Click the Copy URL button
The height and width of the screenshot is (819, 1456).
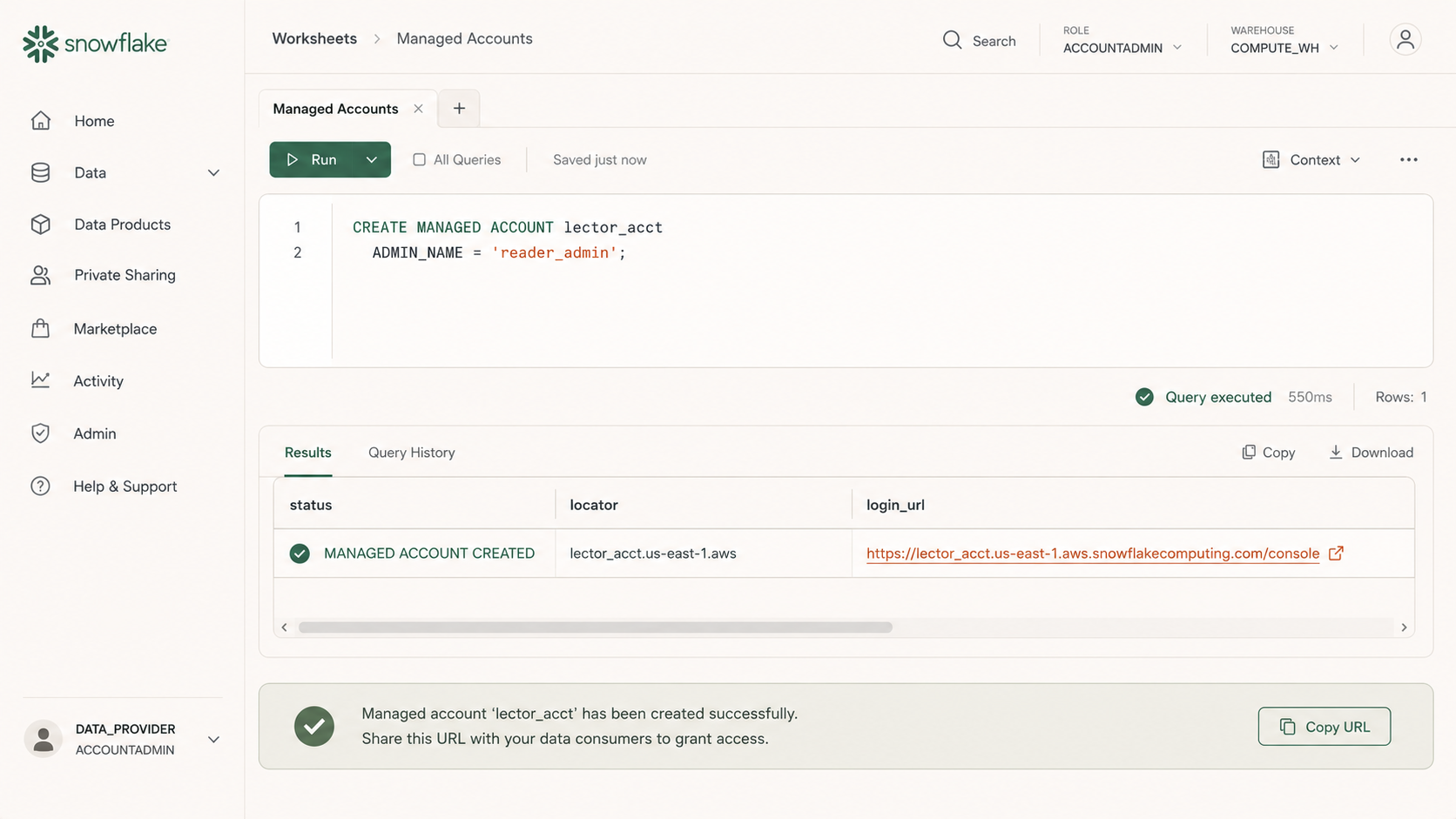(x=1324, y=727)
